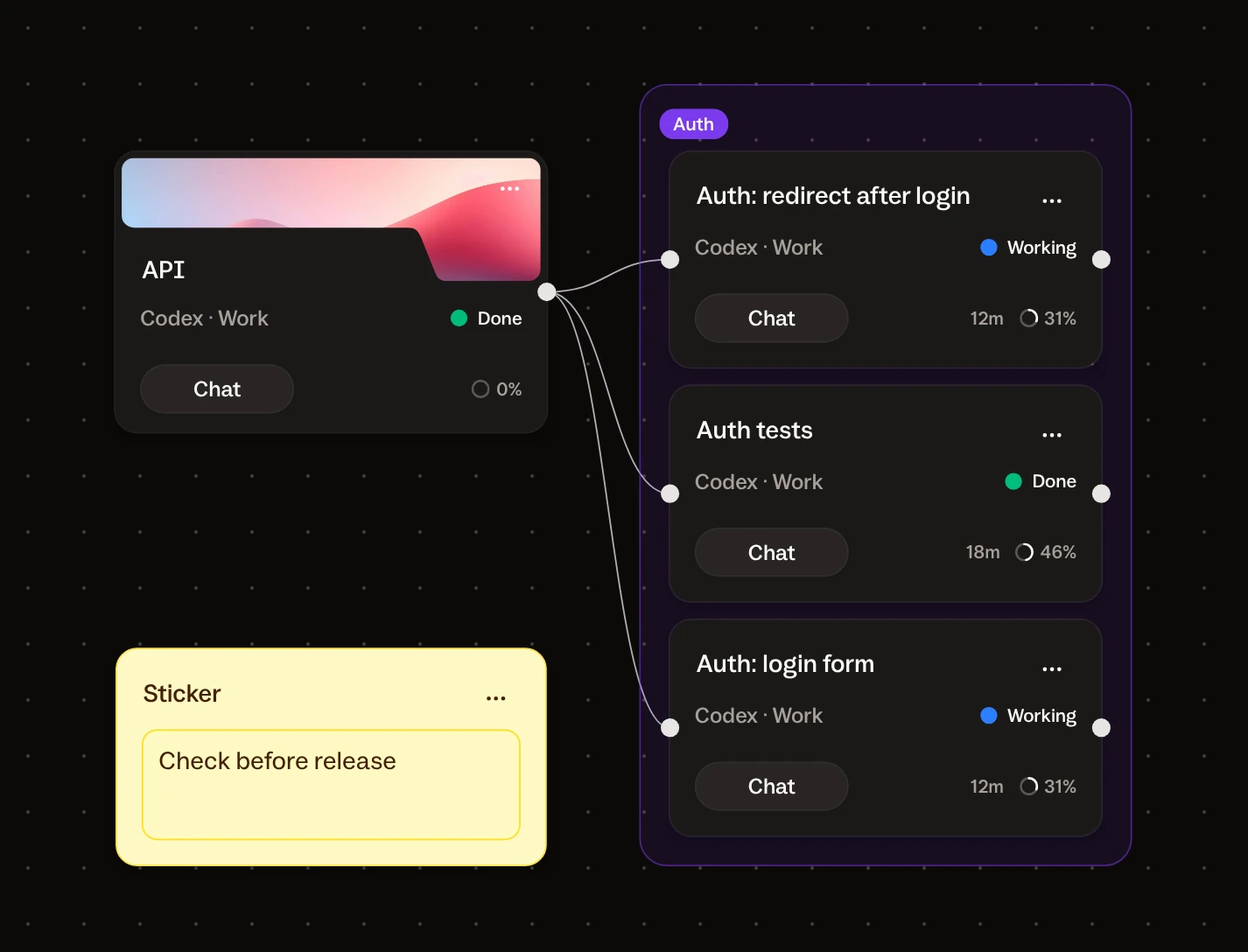This screenshot has width=1248, height=952.
Task: Select the 'Auth: redirect after login' title
Action: (x=833, y=196)
